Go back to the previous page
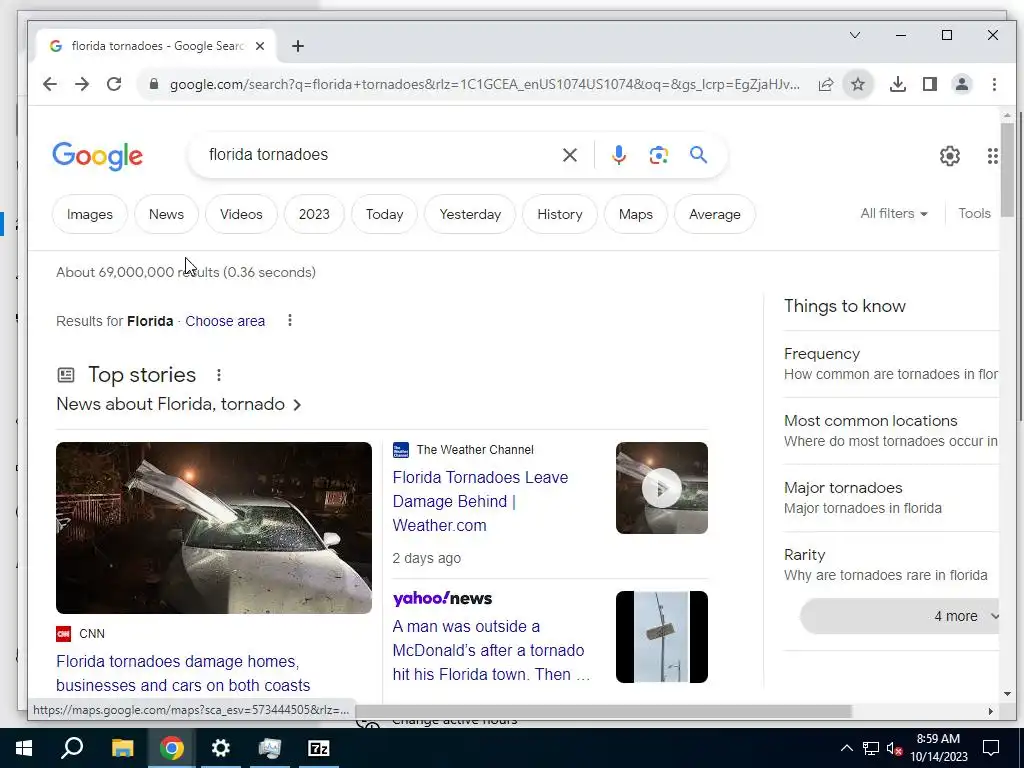This screenshot has width=1024, height=768. (x=50, y=84)
